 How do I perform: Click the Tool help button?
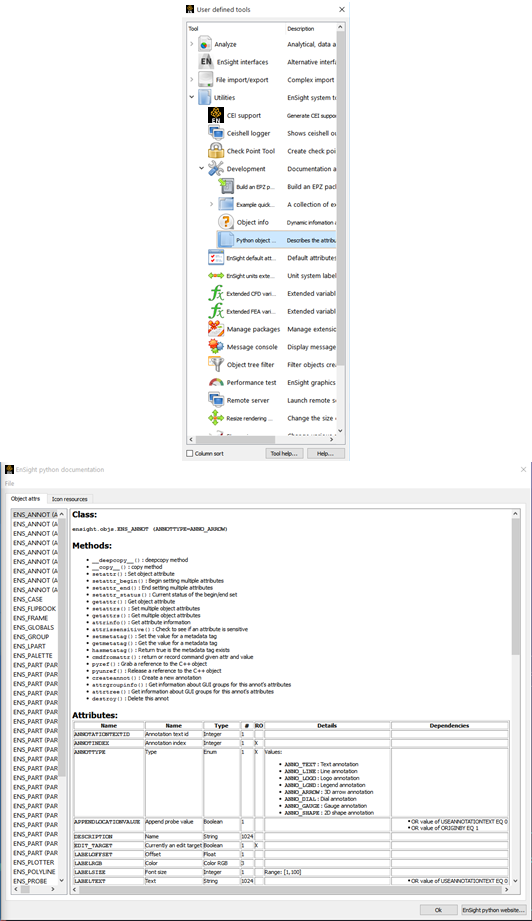(x=284, y=453)
